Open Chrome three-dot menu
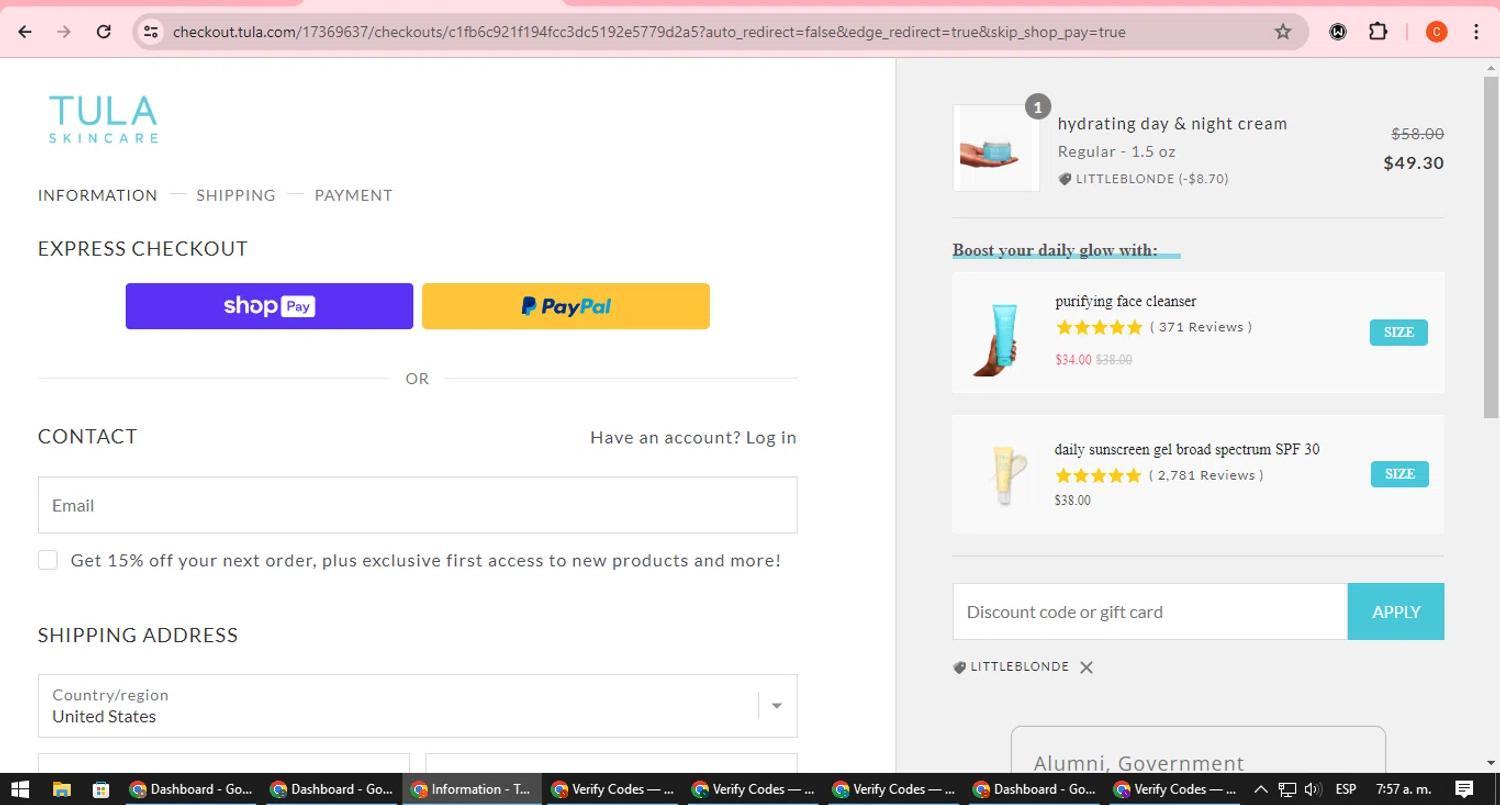 pyautogui.click(x=1476, y=32)
